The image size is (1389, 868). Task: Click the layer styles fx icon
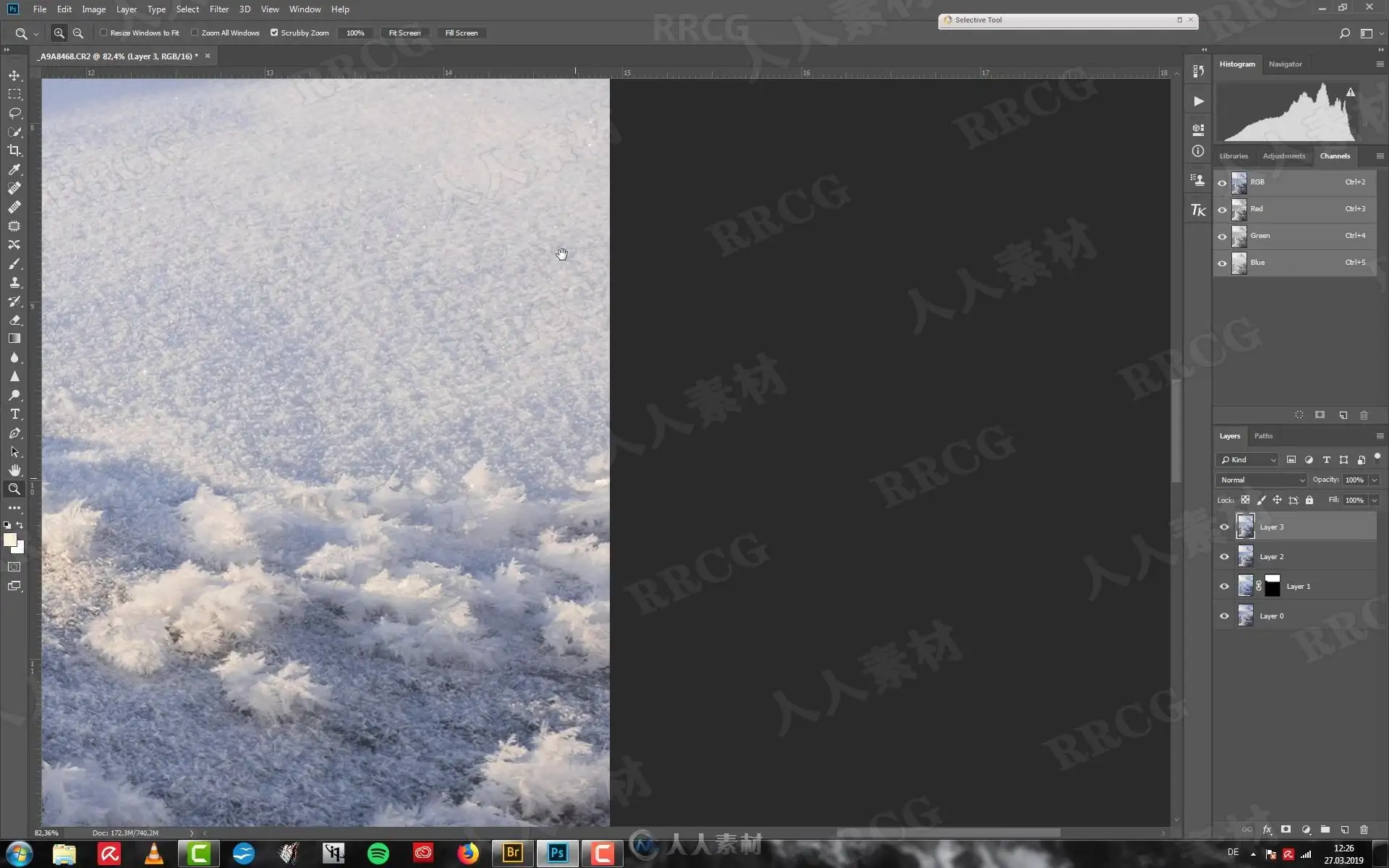click(x=1267, y=830)
